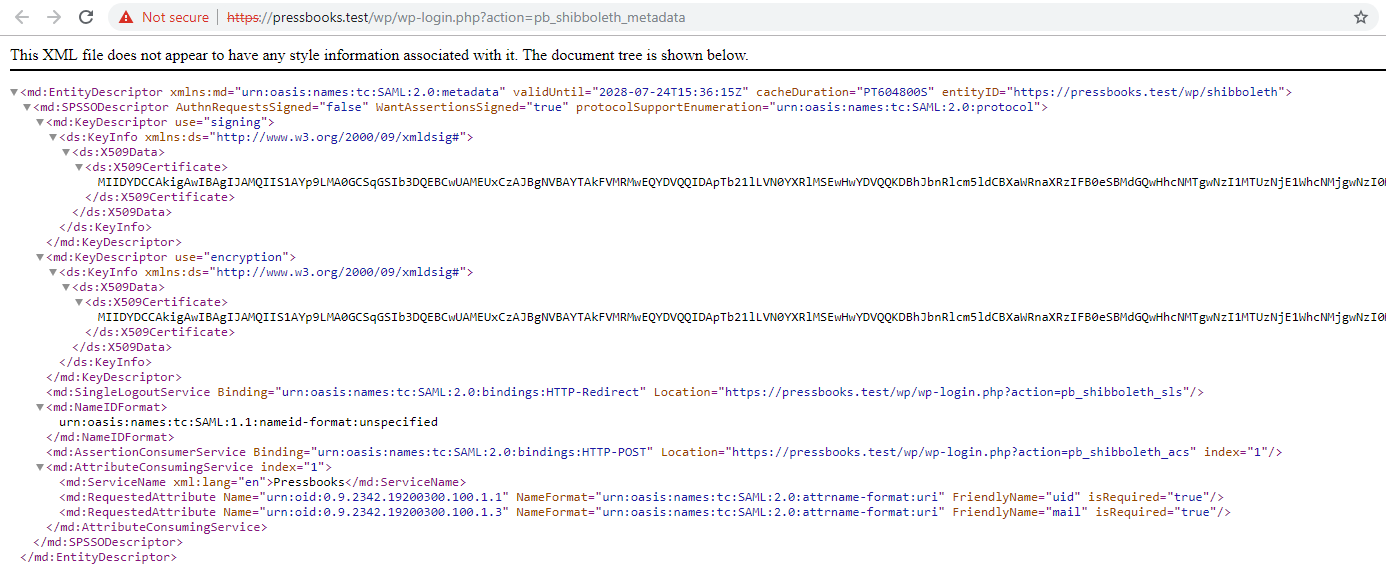Collapse the md:NameIDFormat element
This screenshot has height=588, width=1386.
coord(40,406)
